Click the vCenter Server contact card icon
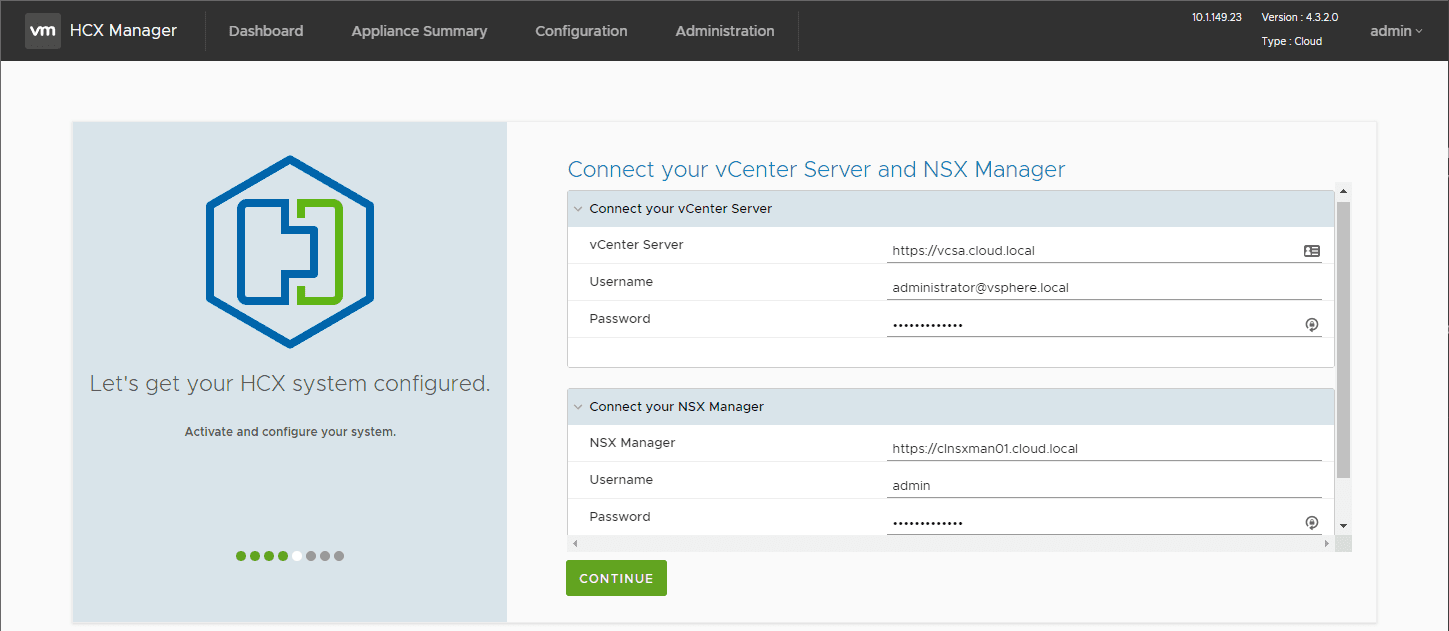 pyautogui.click(x=1312, y=251)
